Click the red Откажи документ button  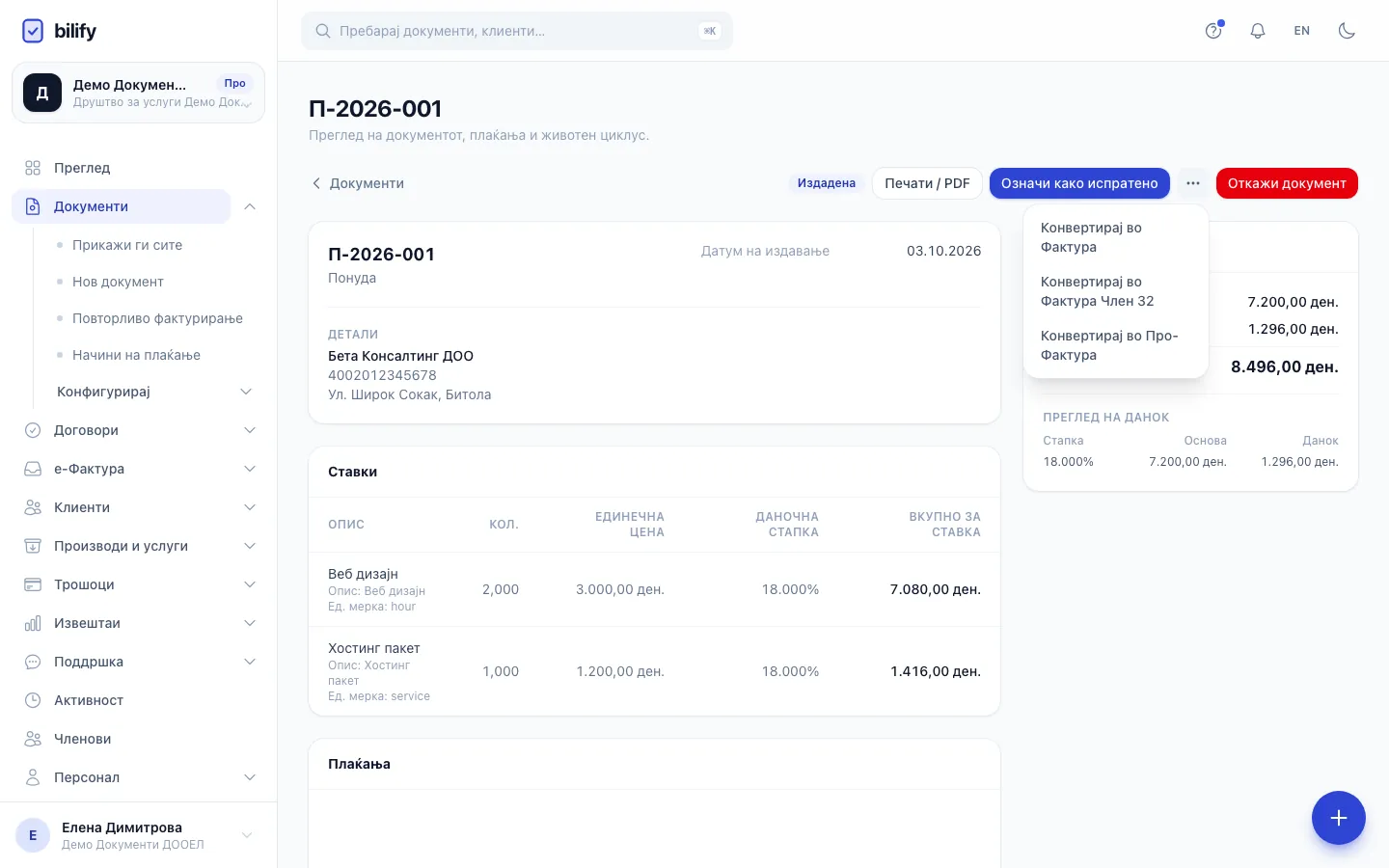(1287, 183)
